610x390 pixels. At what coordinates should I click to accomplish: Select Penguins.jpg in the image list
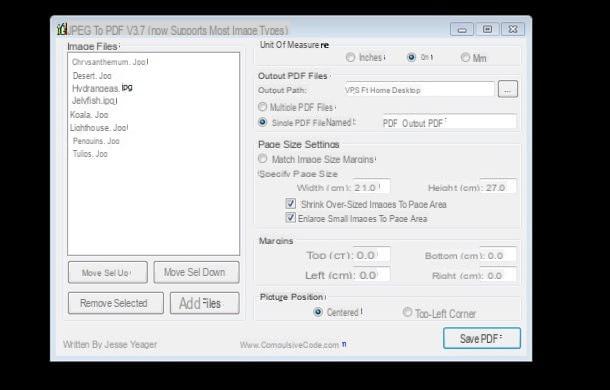click(x=96, y=141)
